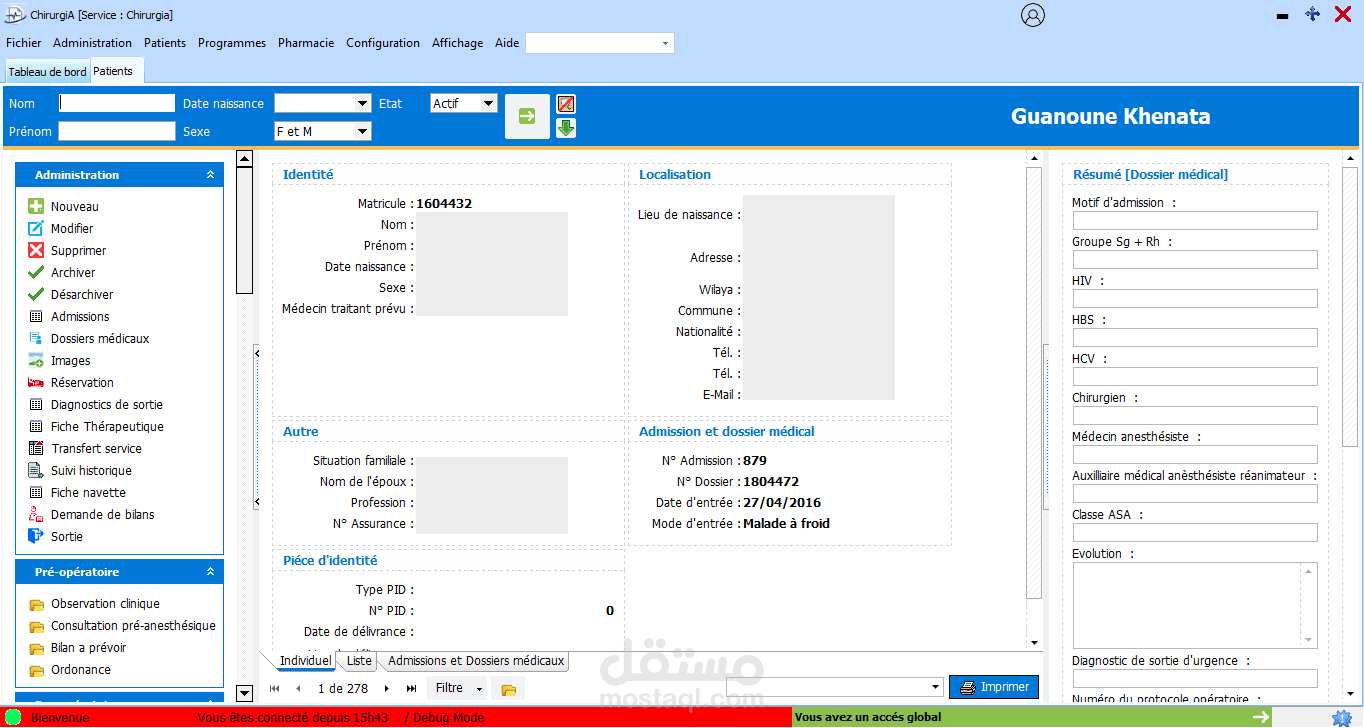Viewport: 1364px width, 728px height.
Task: Open Suivi historique icon
Action: pyautogui.click(x=36, y=470)
